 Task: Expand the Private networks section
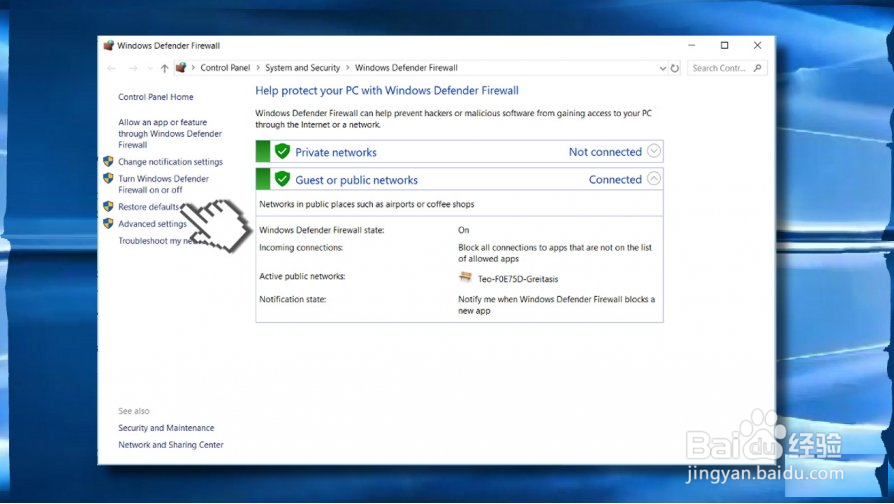(x=654, y=151)
